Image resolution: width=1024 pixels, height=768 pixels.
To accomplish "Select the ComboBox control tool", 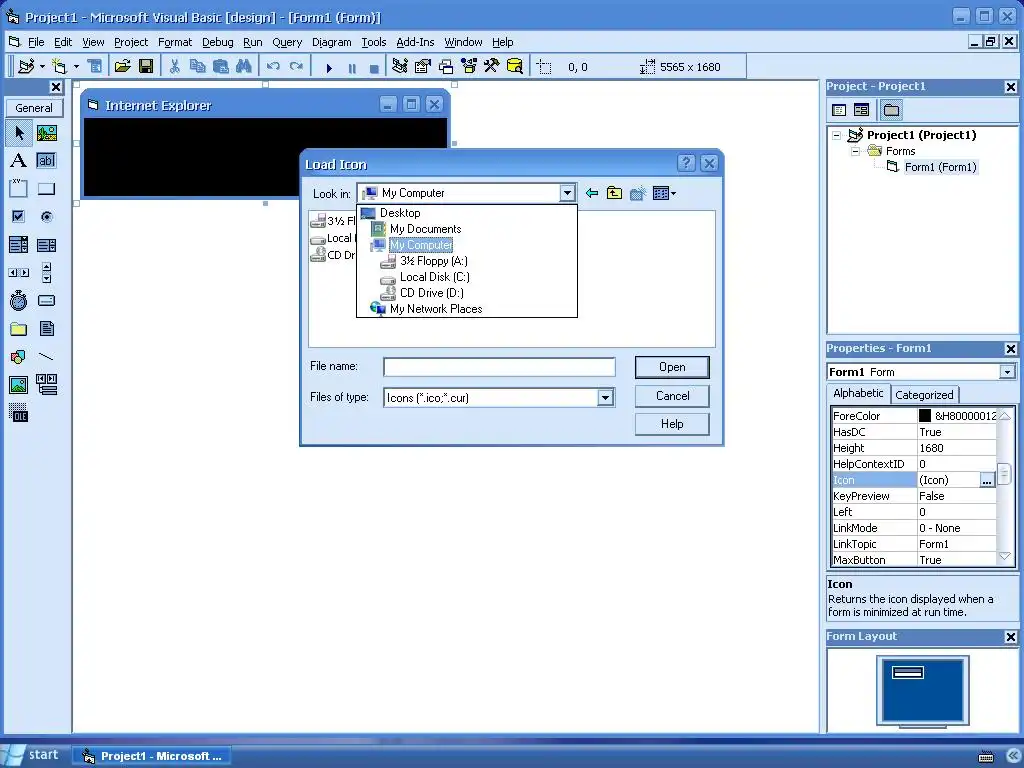I will pos(19,245).
